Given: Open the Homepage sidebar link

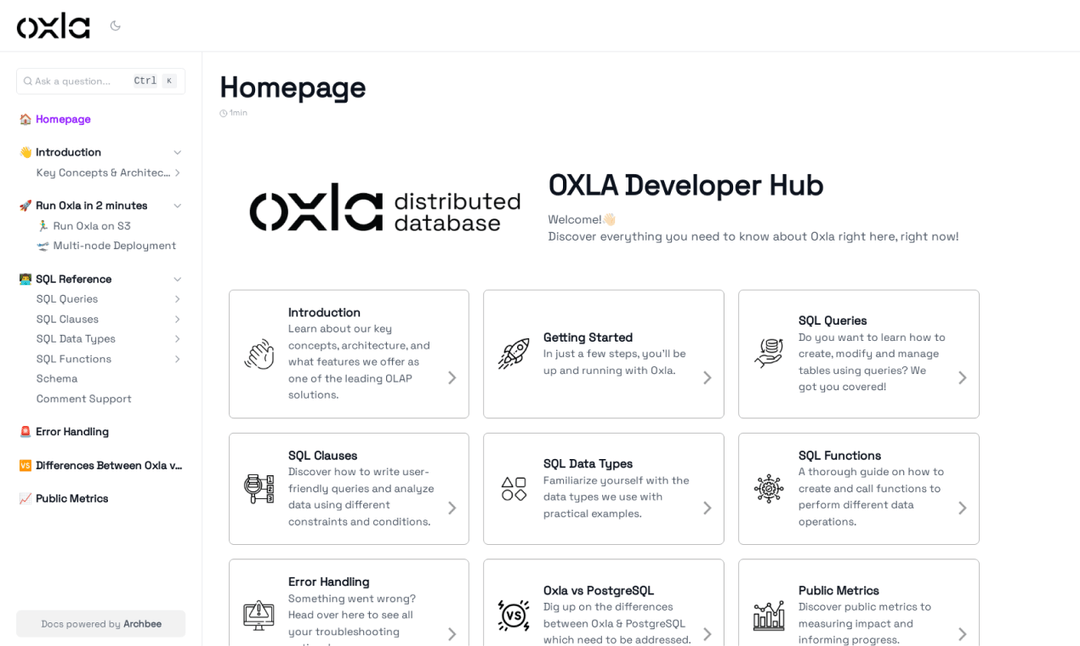Looking at the screenshot, I should click(x=63, y=119).
